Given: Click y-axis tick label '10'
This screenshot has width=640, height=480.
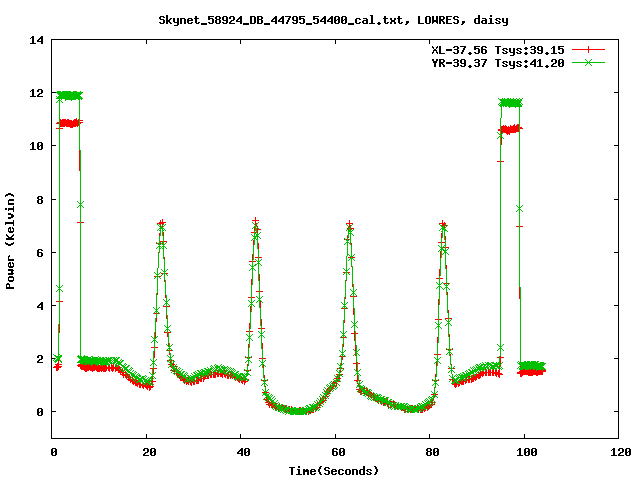Looking at the screenshot, I should coord(37,146).
